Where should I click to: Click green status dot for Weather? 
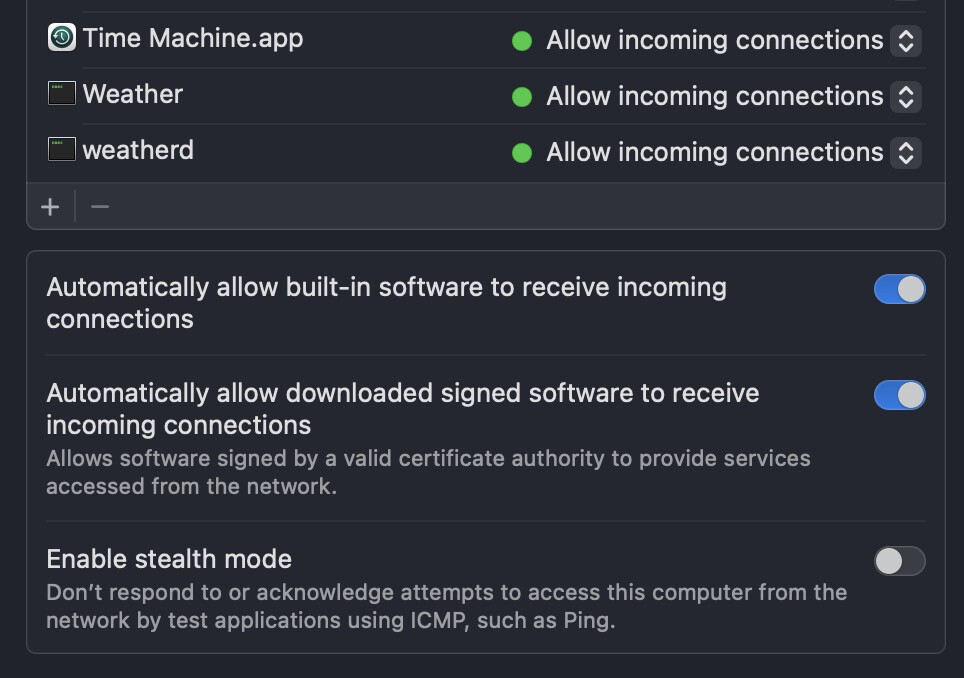(x=522, y=97)
